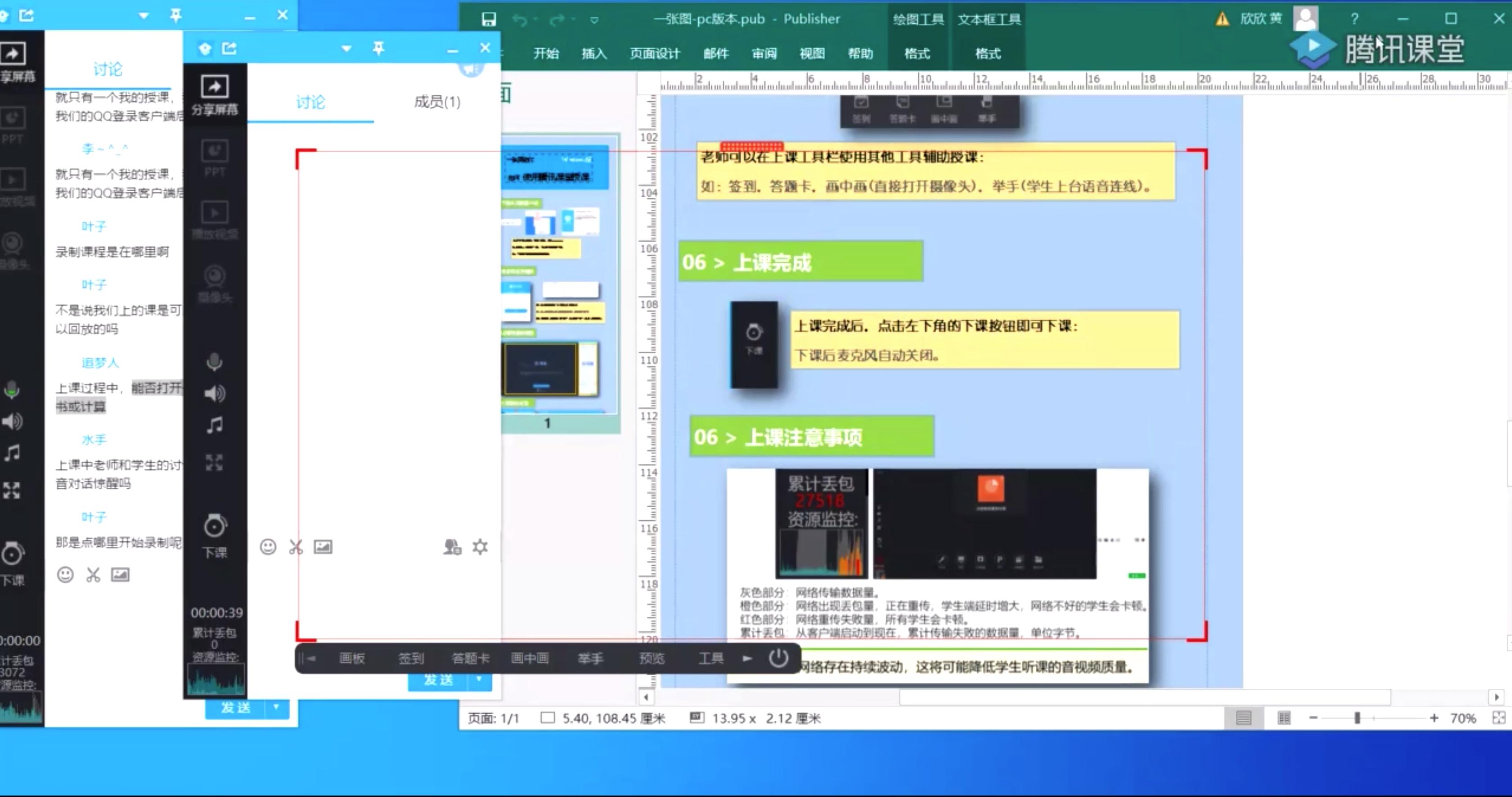1512x797 pixels.
Task: Take a screenshot with the scissors icon
Action: point(295,547)
